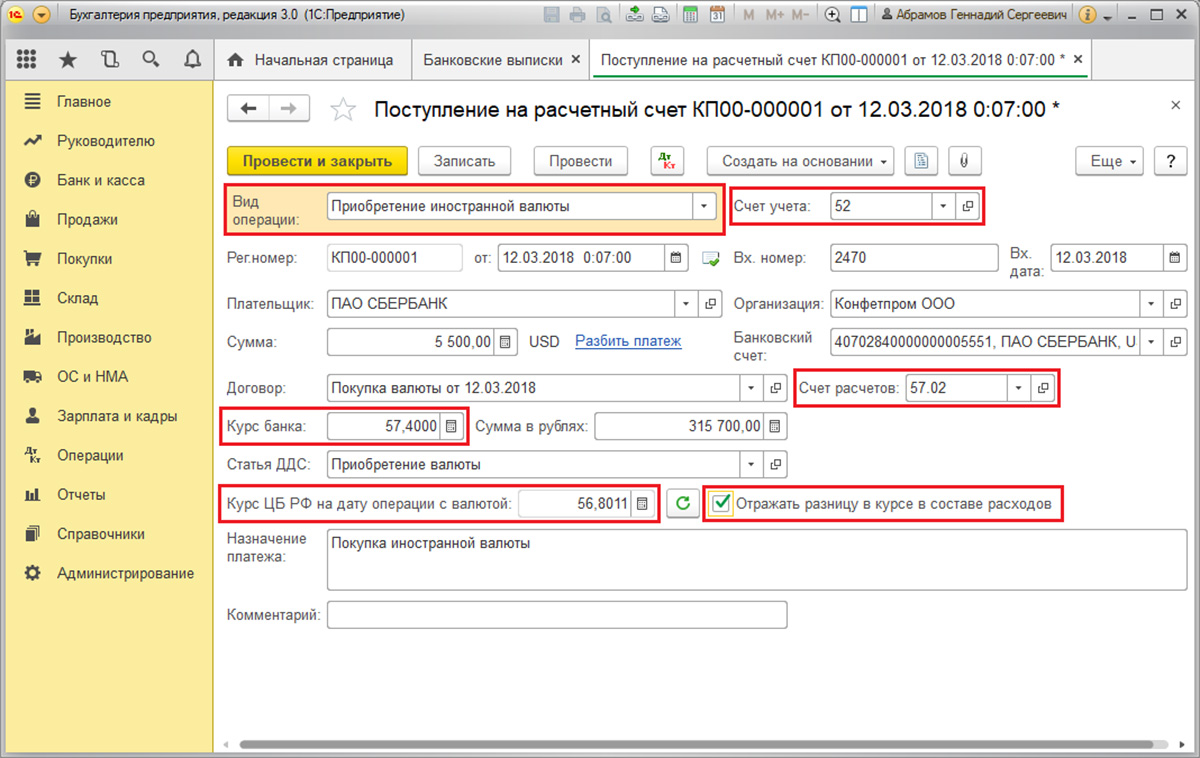
Task: Open the calendar picker of the 'от' date field
Action: click(x=676, y=258)
